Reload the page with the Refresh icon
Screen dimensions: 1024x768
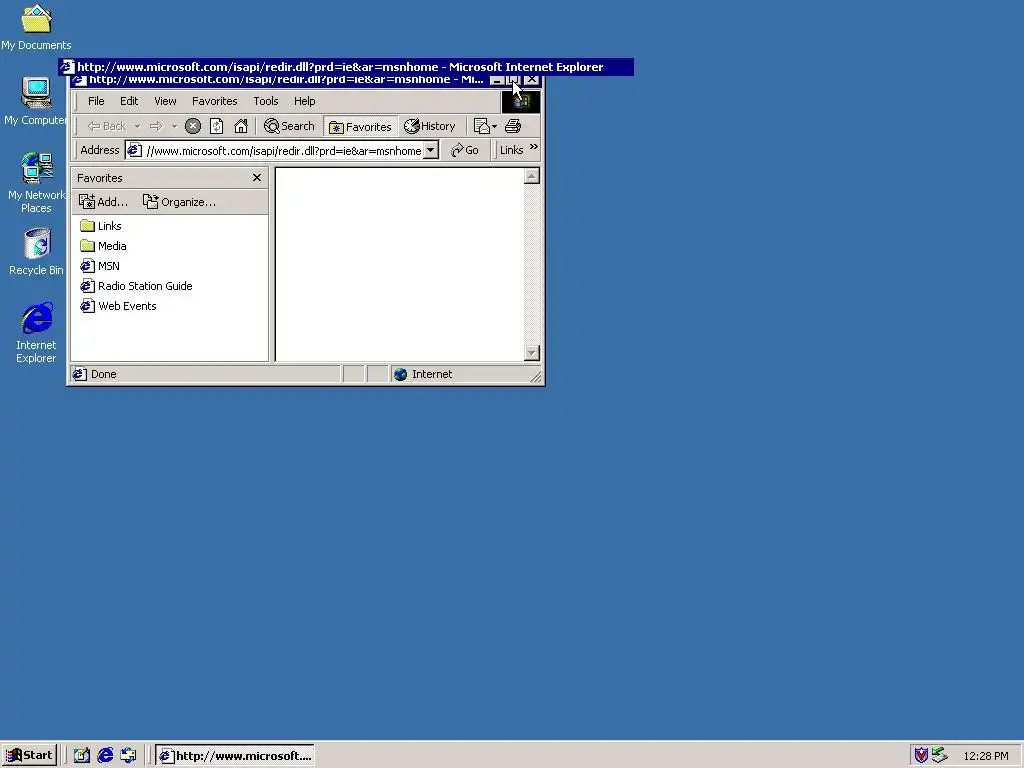coord(217,126)
